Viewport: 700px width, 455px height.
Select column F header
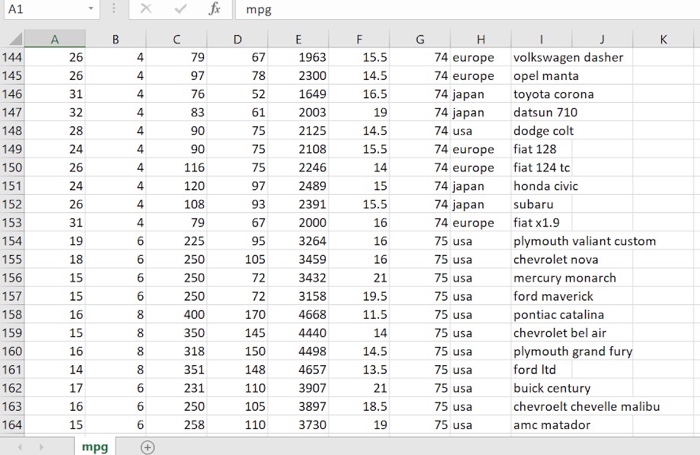(359, 39)
